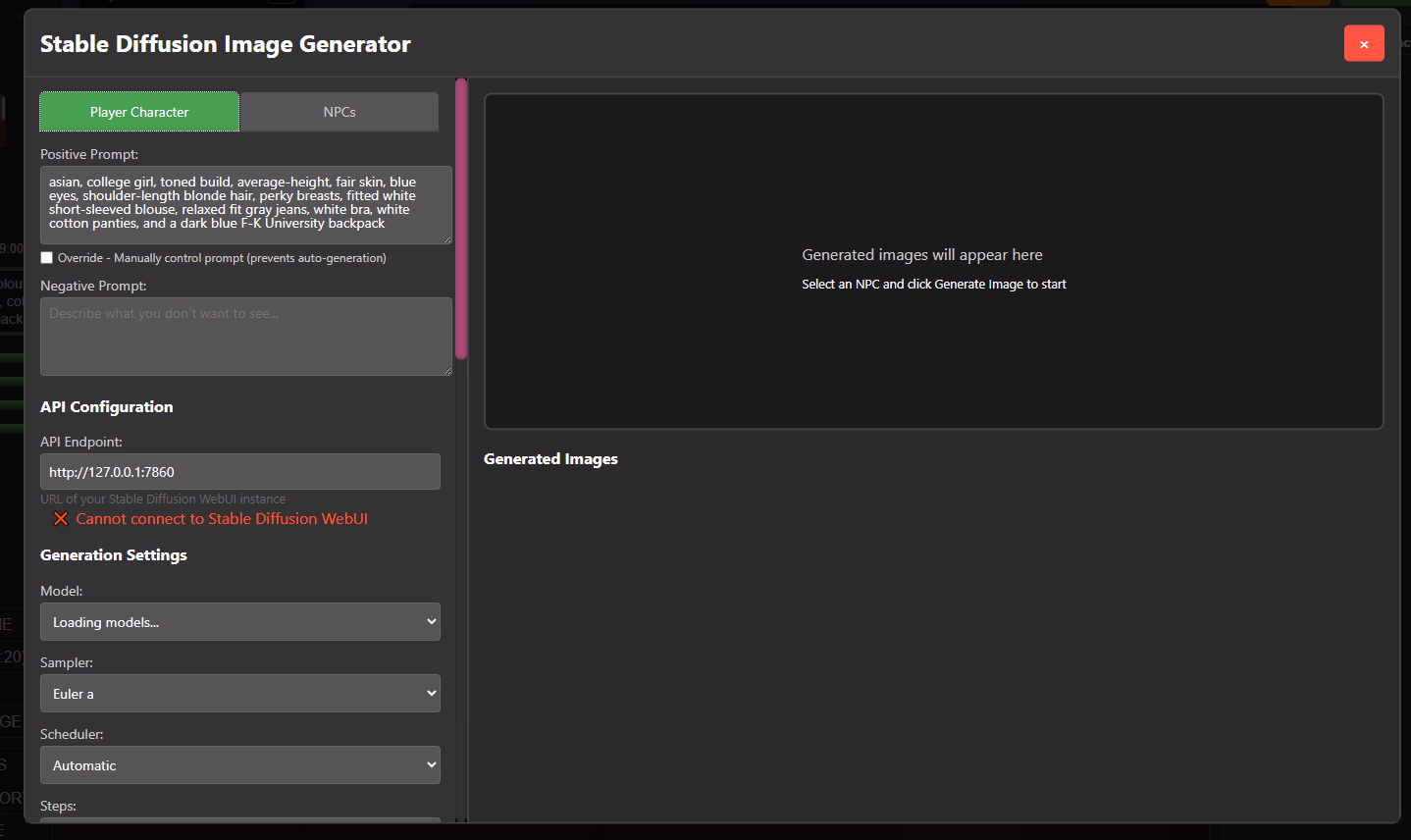Focus the Negative Prompt text field

pyautogui.click(x=245, y=336)
